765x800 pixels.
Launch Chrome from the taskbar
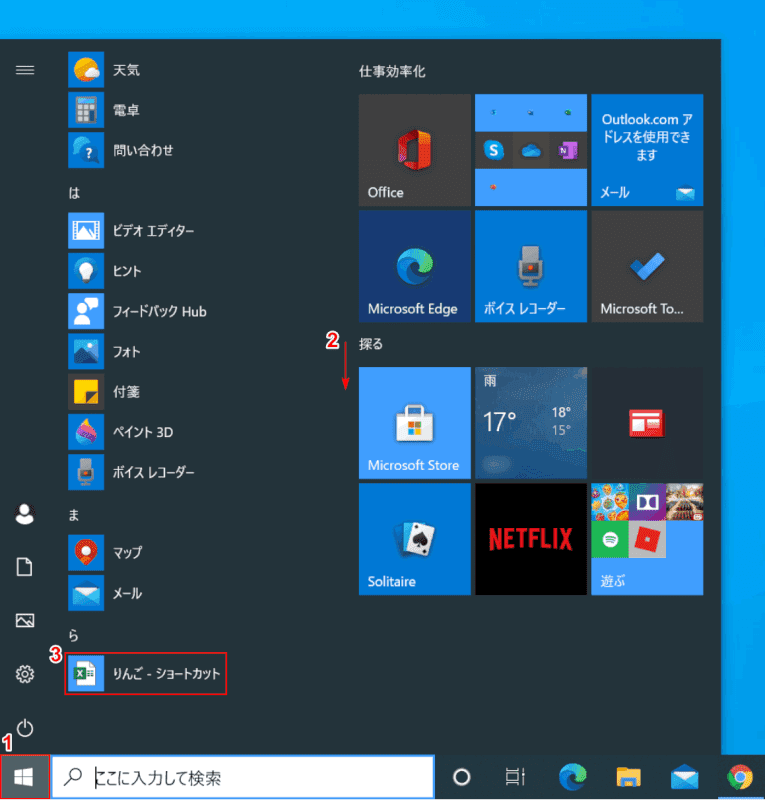[x=740, y=777]
